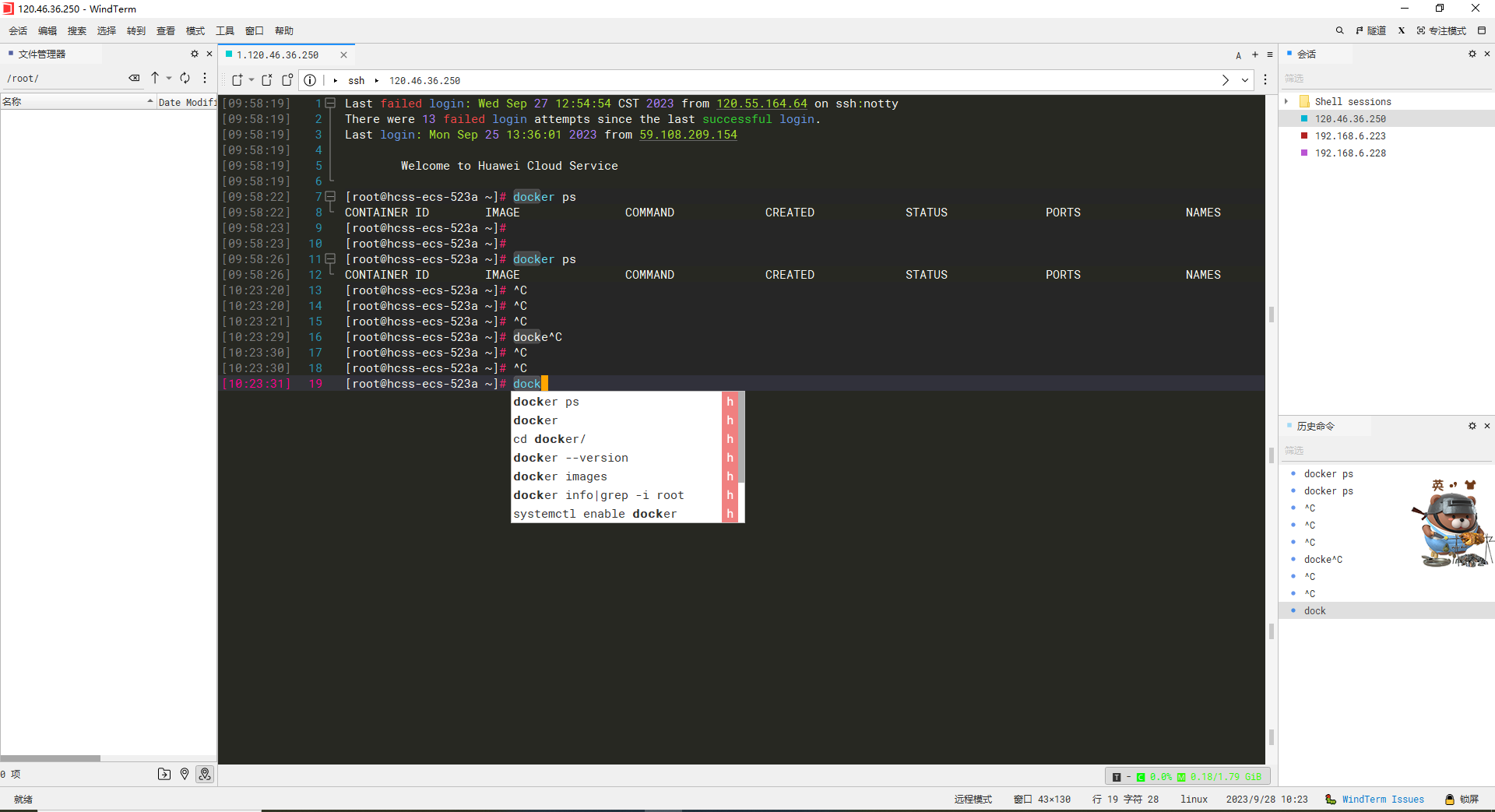
Task: Expand the address bar history dropdown
Action: (1245, 80)
